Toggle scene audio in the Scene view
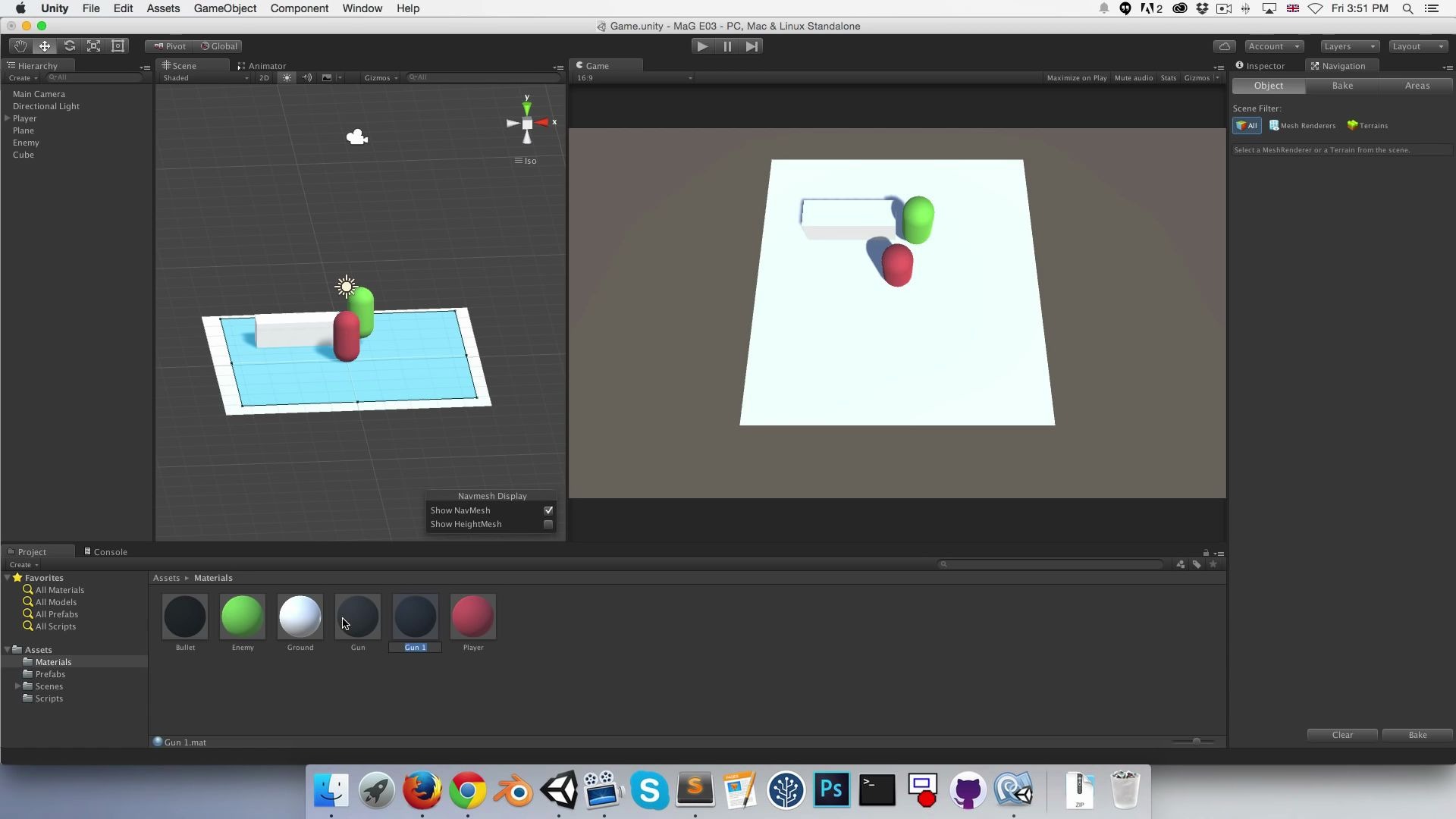 pos(306,77)
